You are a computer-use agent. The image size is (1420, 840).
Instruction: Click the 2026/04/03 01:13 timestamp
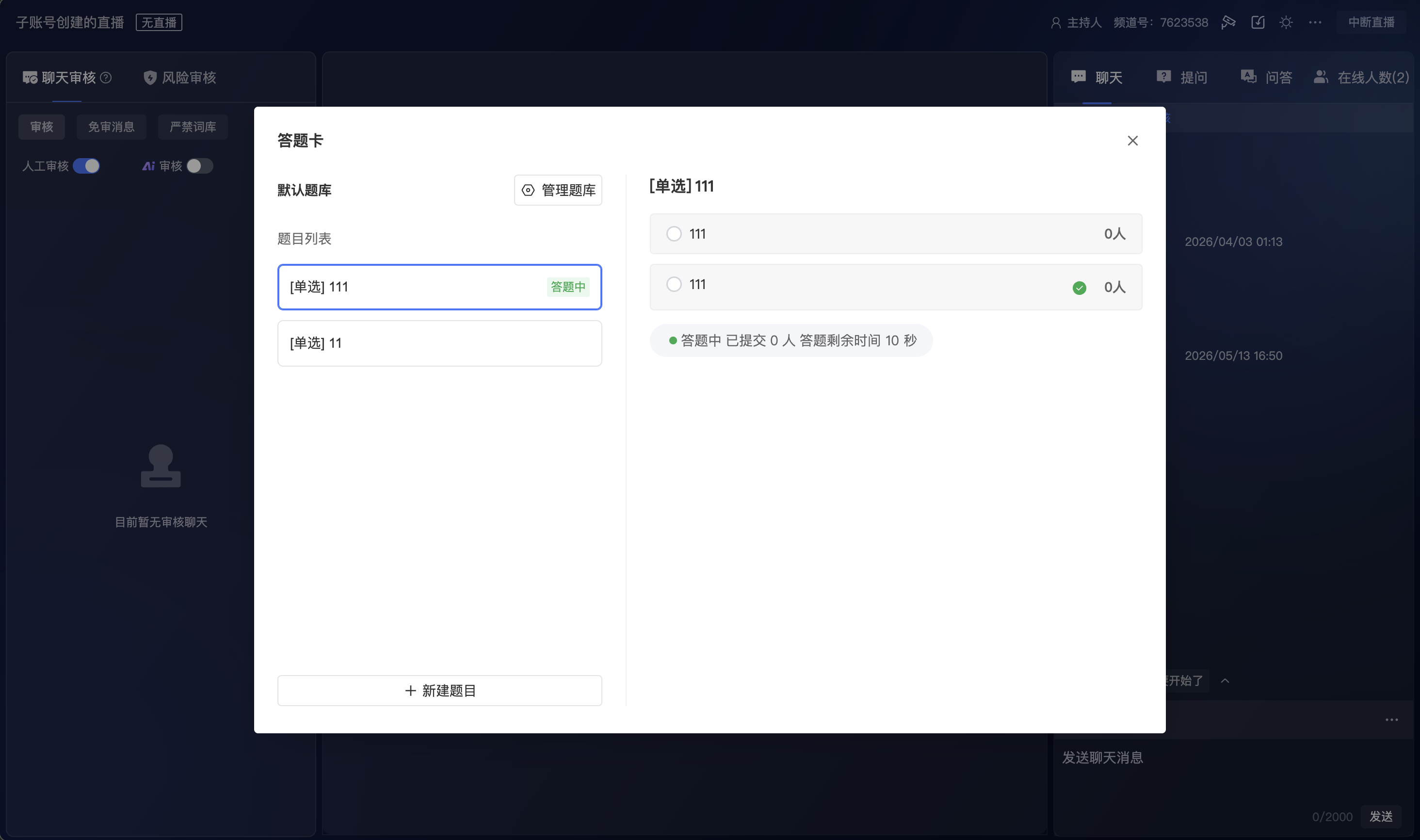pos(1234,242)
